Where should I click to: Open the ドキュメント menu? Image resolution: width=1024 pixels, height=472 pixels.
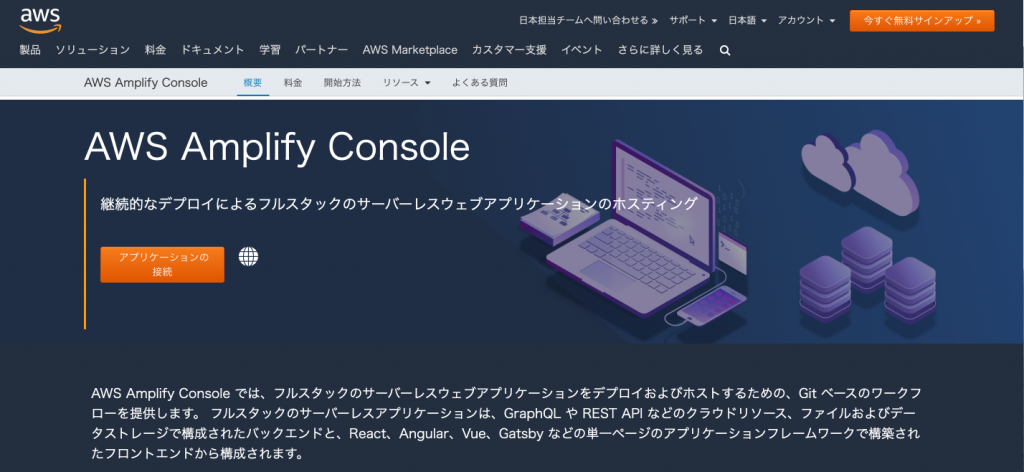[x=213, y=50]
